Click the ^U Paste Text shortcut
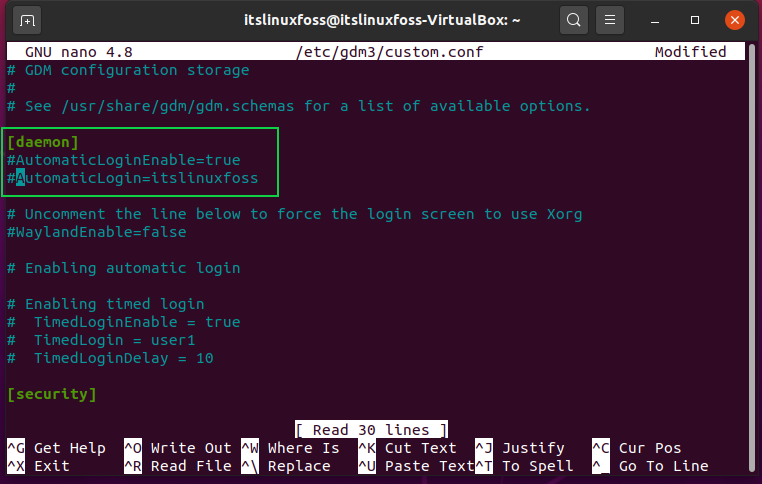The height and width of the screenshot is (484, 762). (x=416, y=466)
